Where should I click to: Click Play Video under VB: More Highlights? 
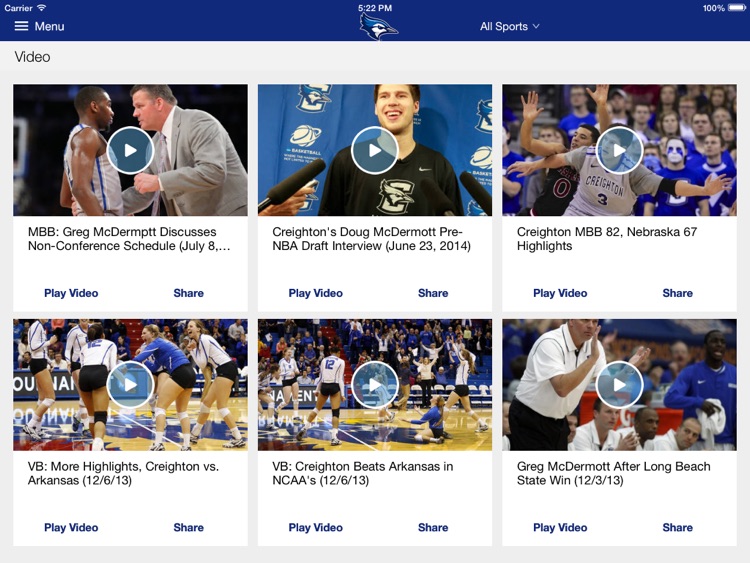pyautogui.click(x=71, y=528)
